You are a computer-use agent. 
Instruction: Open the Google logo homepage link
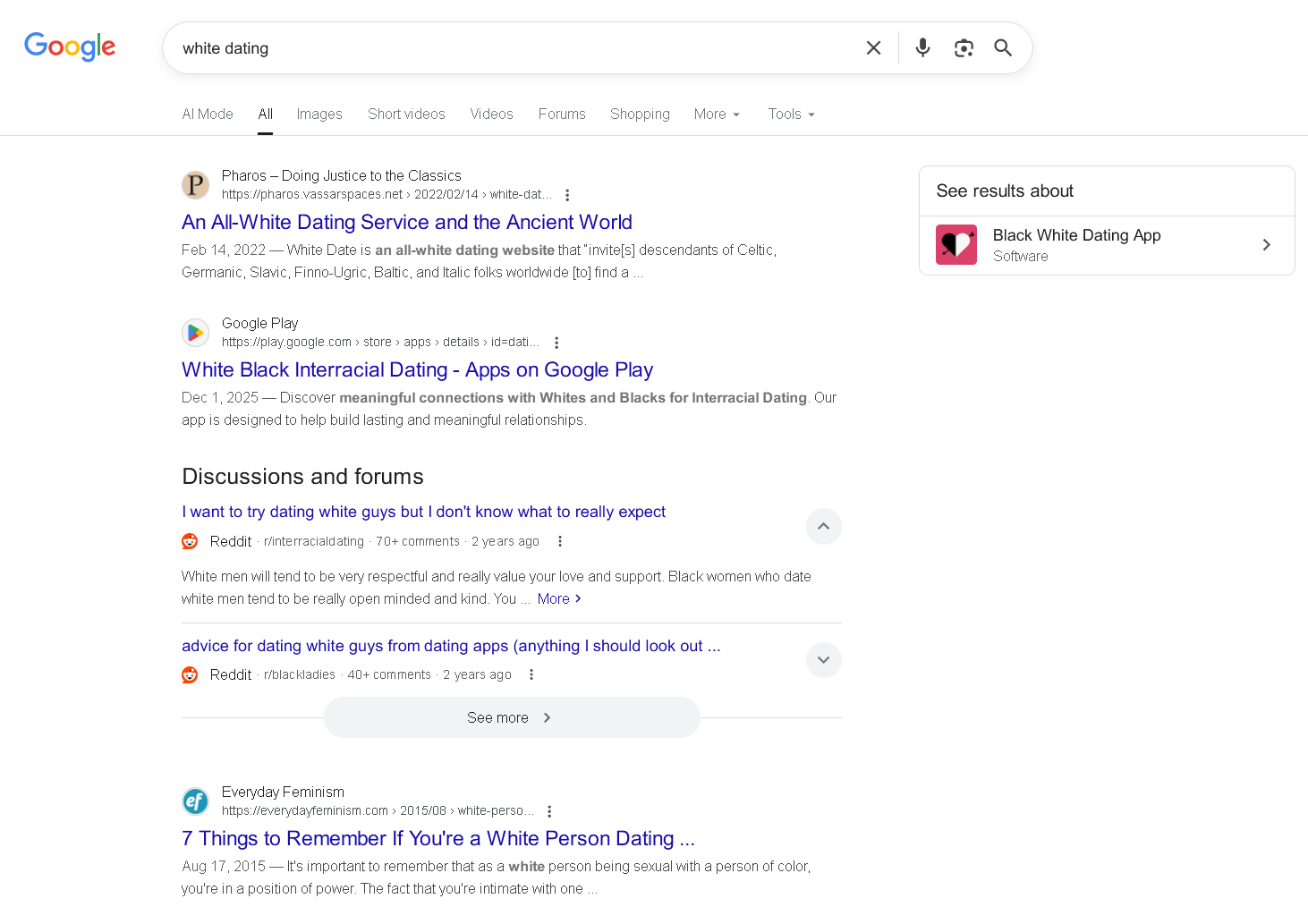point(70,47)
